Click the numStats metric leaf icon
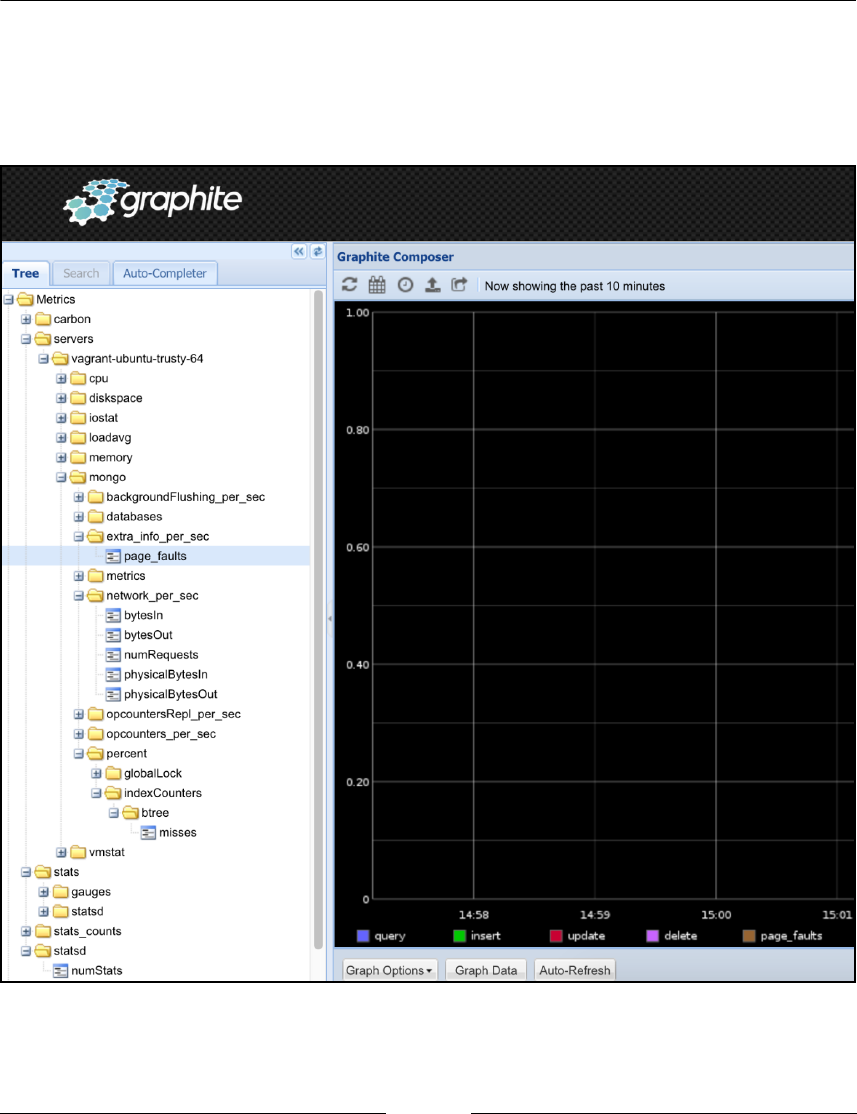 point(60,970)
